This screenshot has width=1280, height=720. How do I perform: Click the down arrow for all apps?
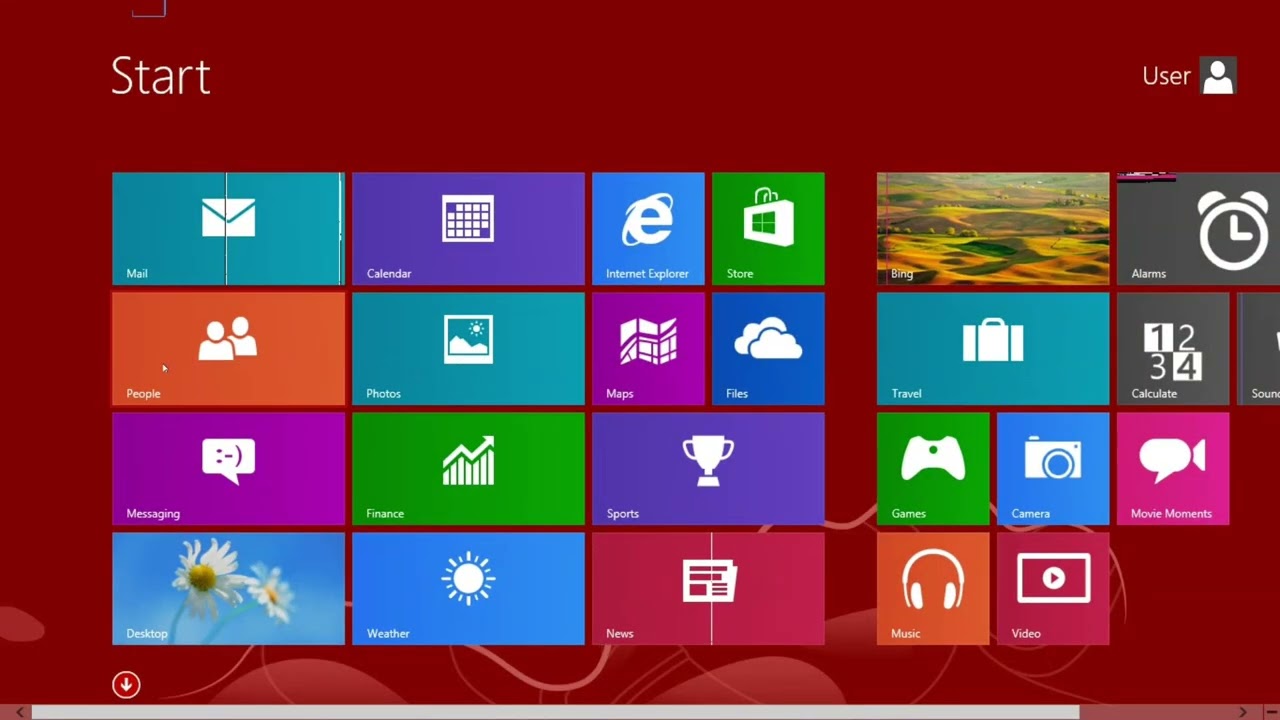point(126,685)
